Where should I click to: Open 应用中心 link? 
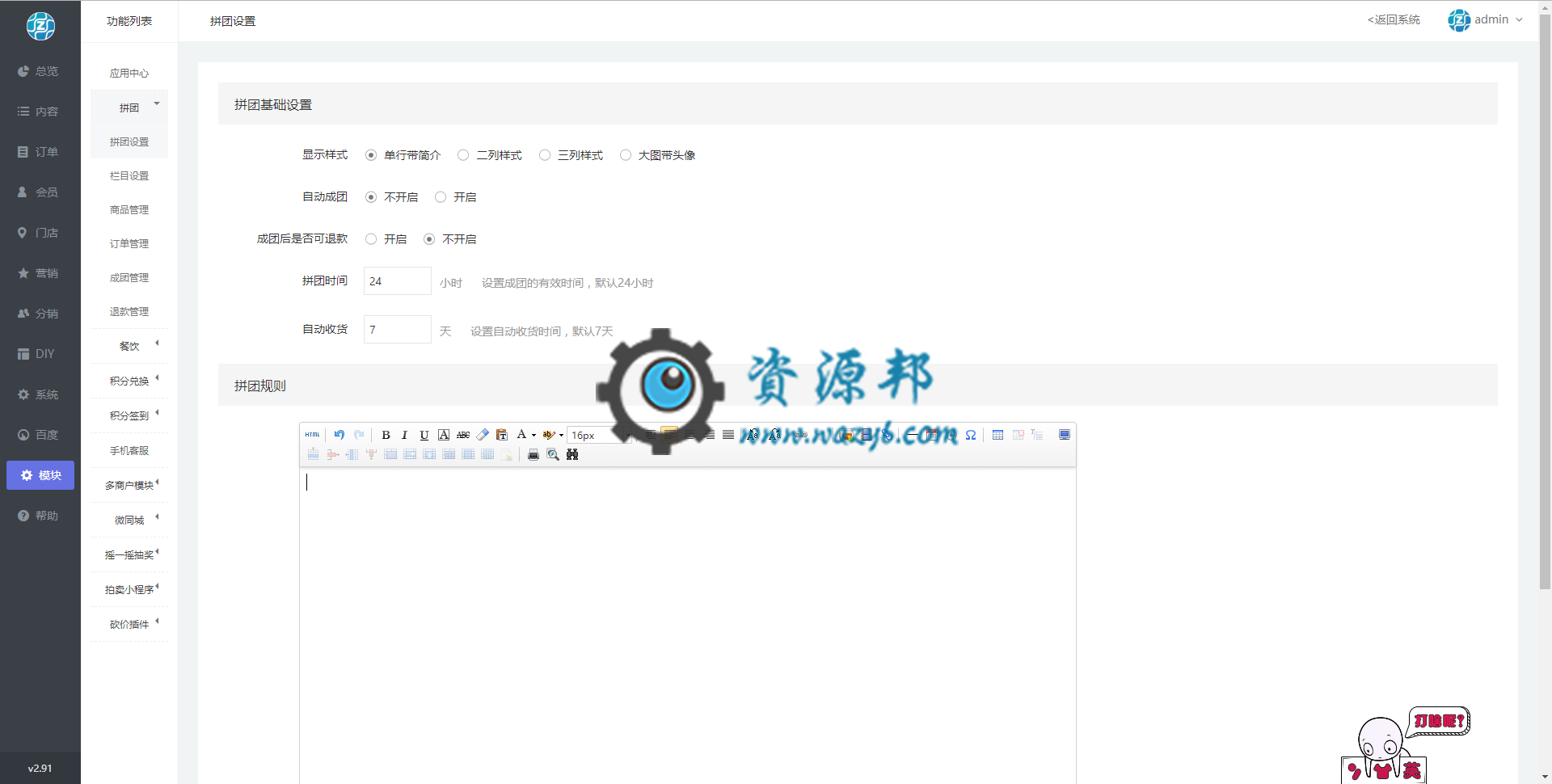point(129,73)
